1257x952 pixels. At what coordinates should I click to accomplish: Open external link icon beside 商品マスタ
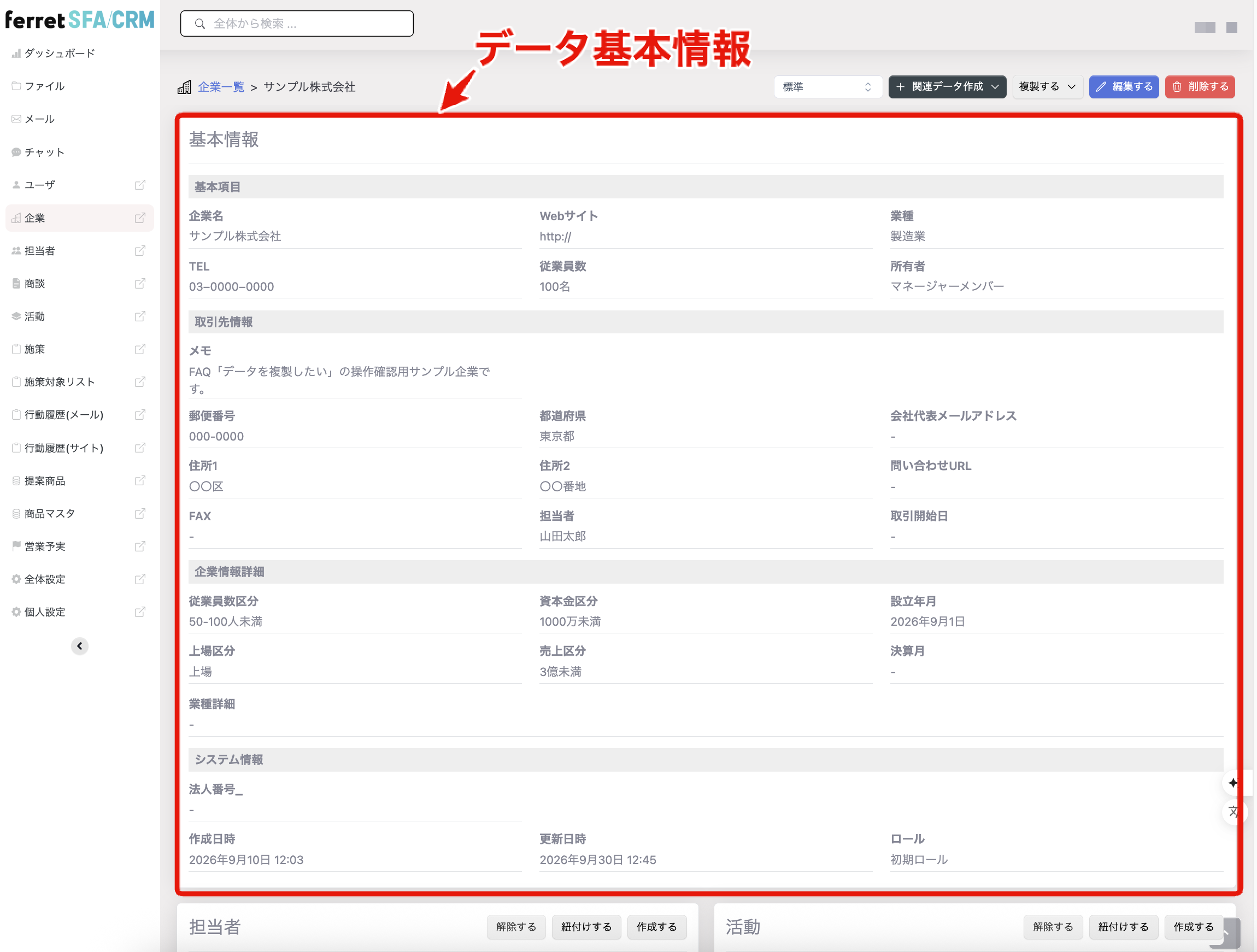(140, 513)
